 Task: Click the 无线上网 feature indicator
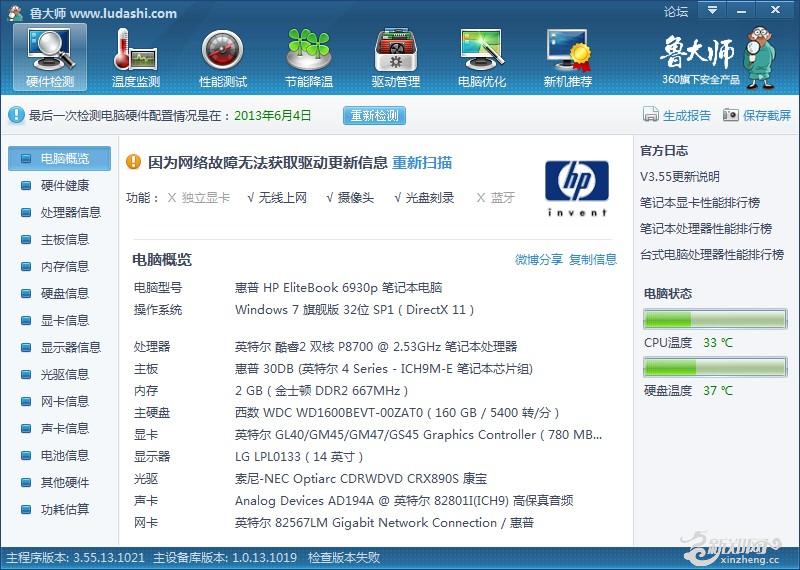[277, 198]
